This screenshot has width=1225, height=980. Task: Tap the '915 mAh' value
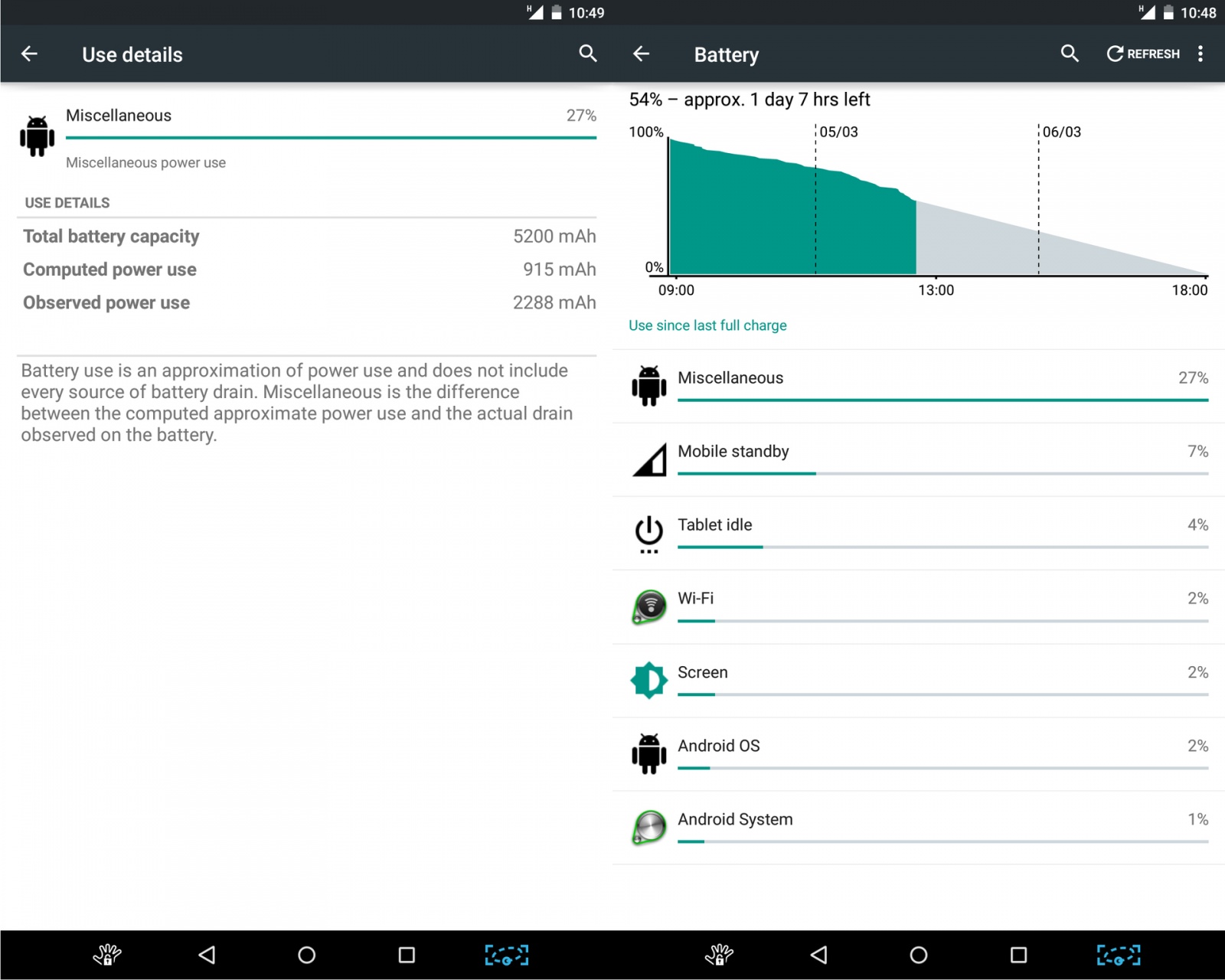560,269
